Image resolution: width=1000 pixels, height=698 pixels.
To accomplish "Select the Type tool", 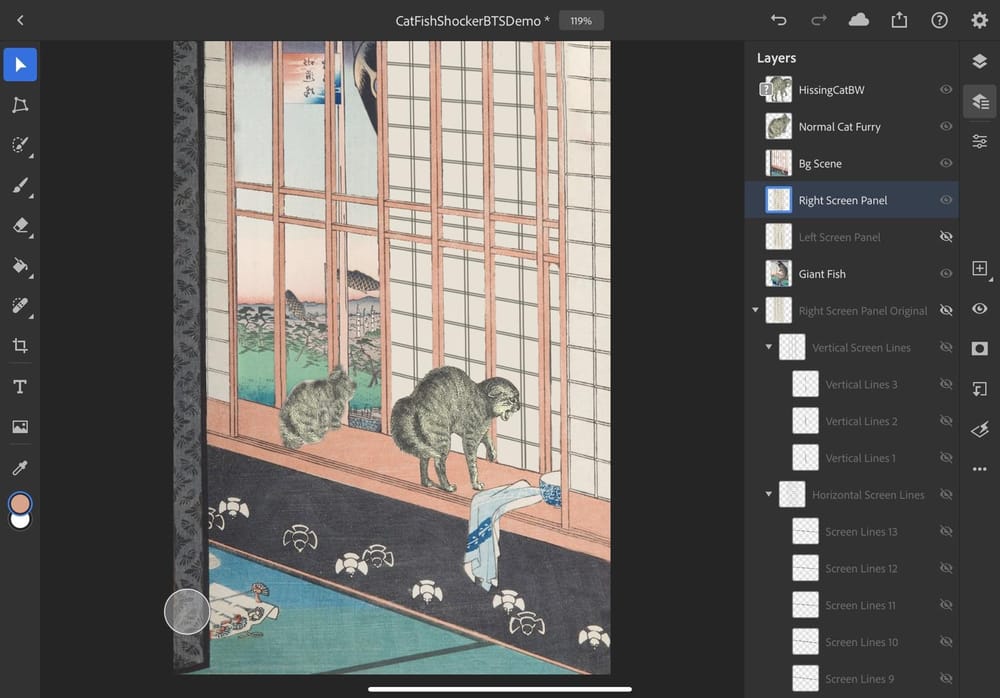I will pos(20,387).
